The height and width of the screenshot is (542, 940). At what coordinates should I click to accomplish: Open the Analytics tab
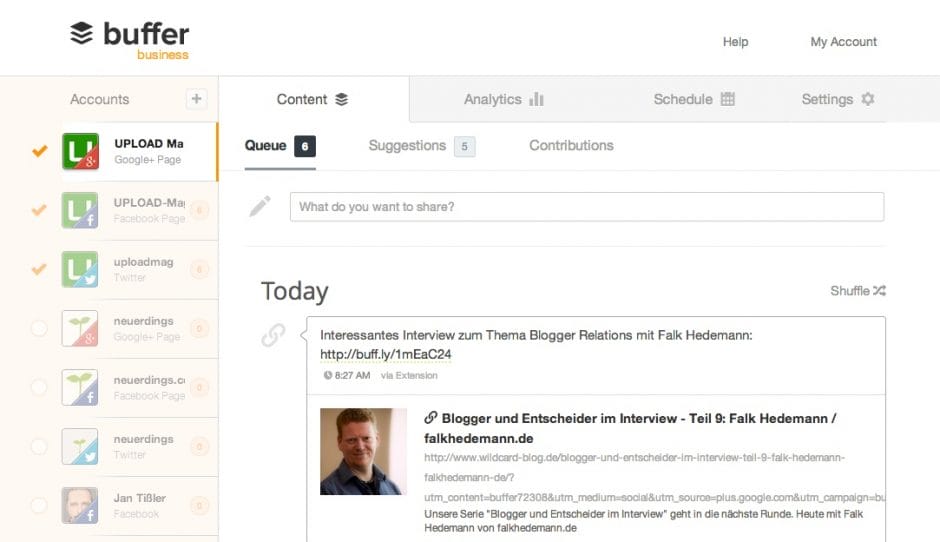(503, 99)
